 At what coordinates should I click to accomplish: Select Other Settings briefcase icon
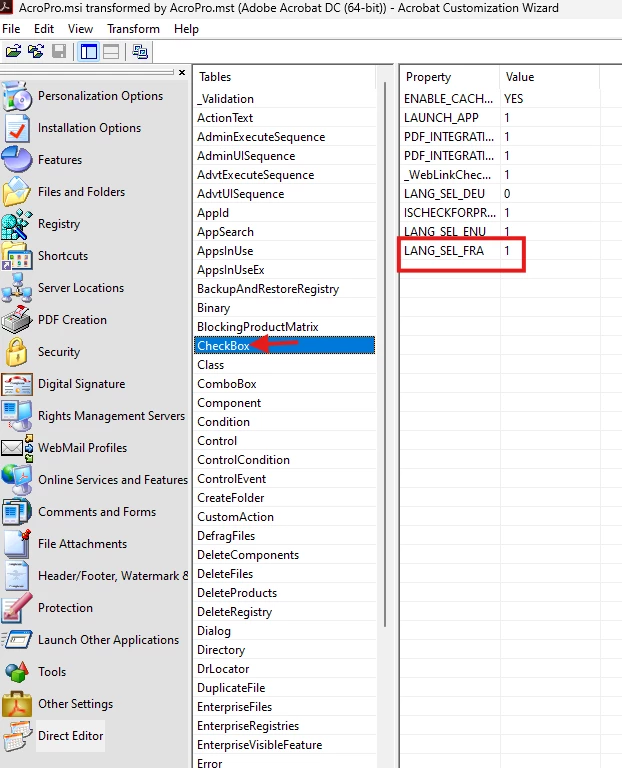[x=17, y=704]
